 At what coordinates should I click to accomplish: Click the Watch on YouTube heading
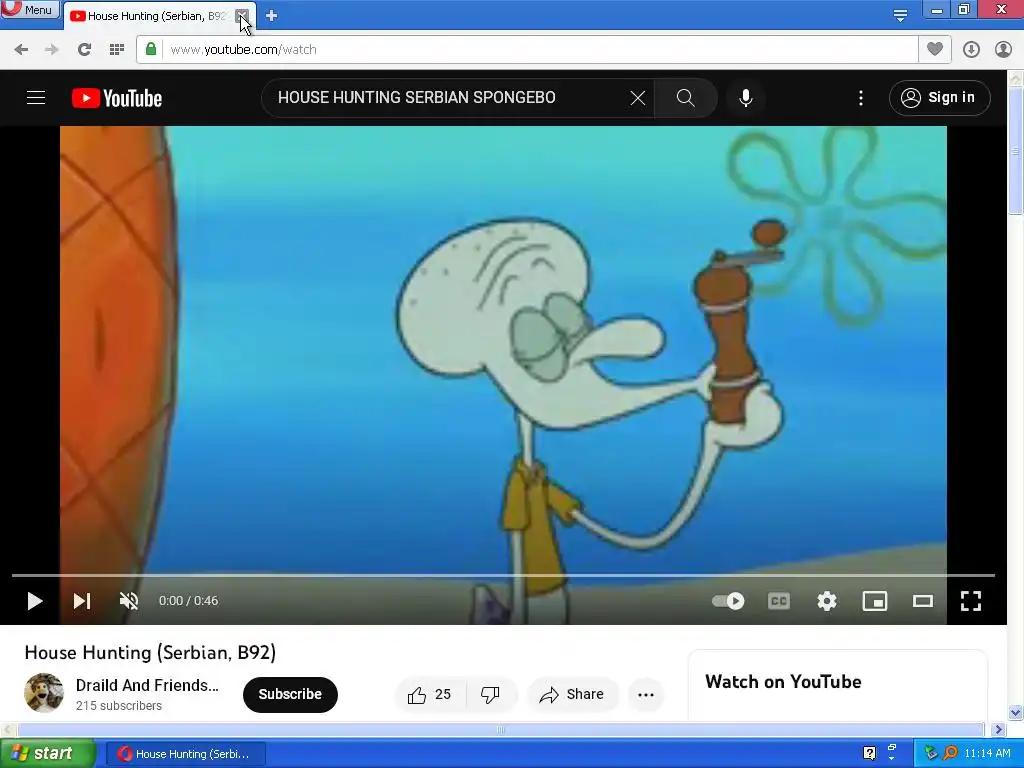pos(783,682)
